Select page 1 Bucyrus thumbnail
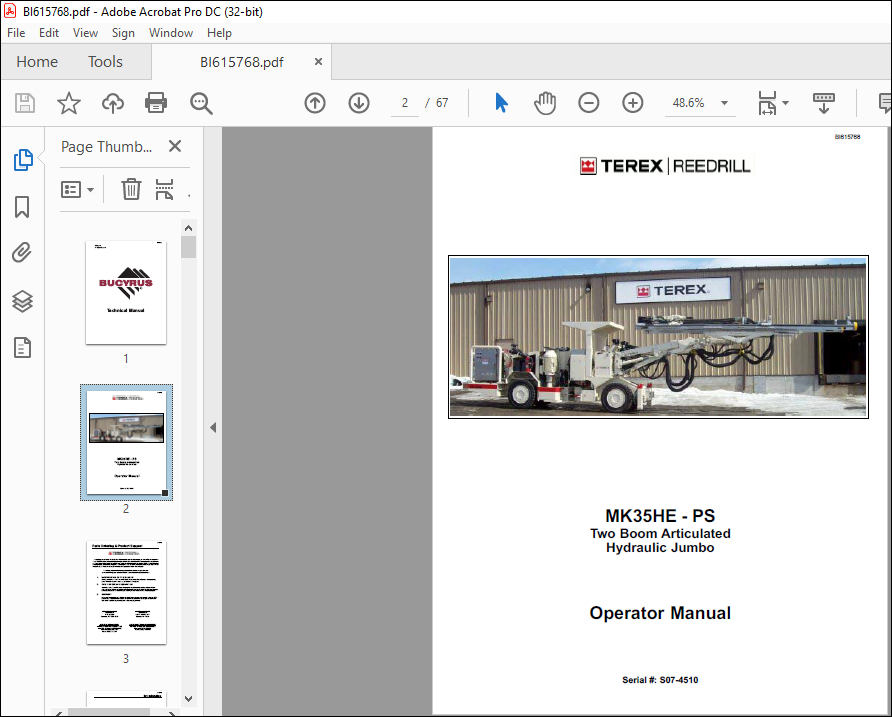Viewport: 892px width, 717px height. tap(126, 292)
